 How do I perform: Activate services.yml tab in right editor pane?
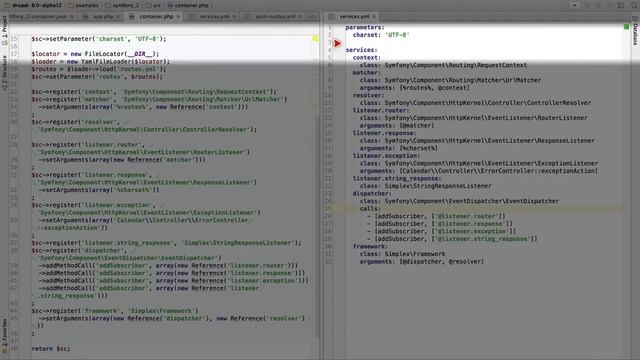pyautogui.click(x=353, y=17)
